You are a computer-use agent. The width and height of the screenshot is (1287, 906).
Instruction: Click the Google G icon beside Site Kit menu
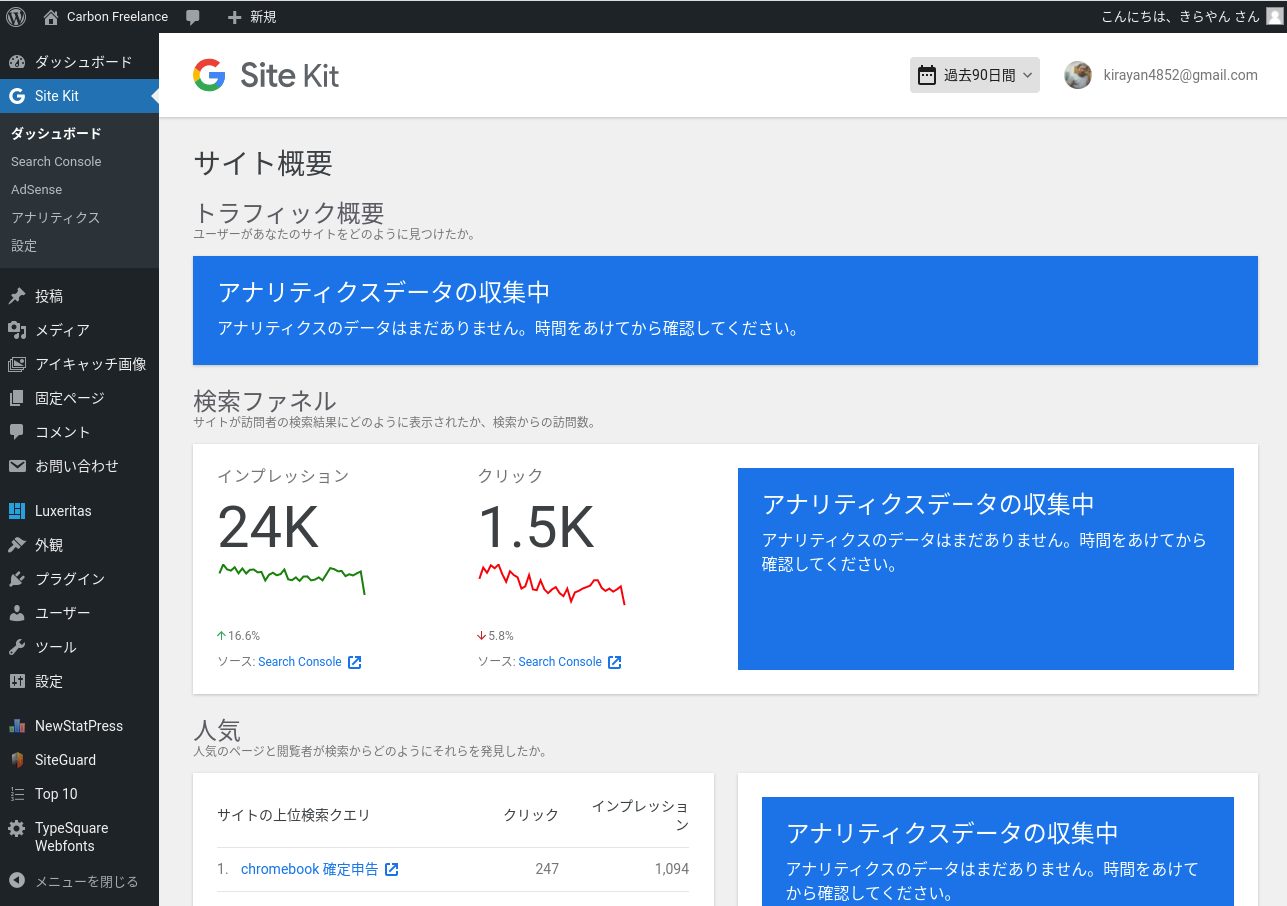(x=16, y=96)
